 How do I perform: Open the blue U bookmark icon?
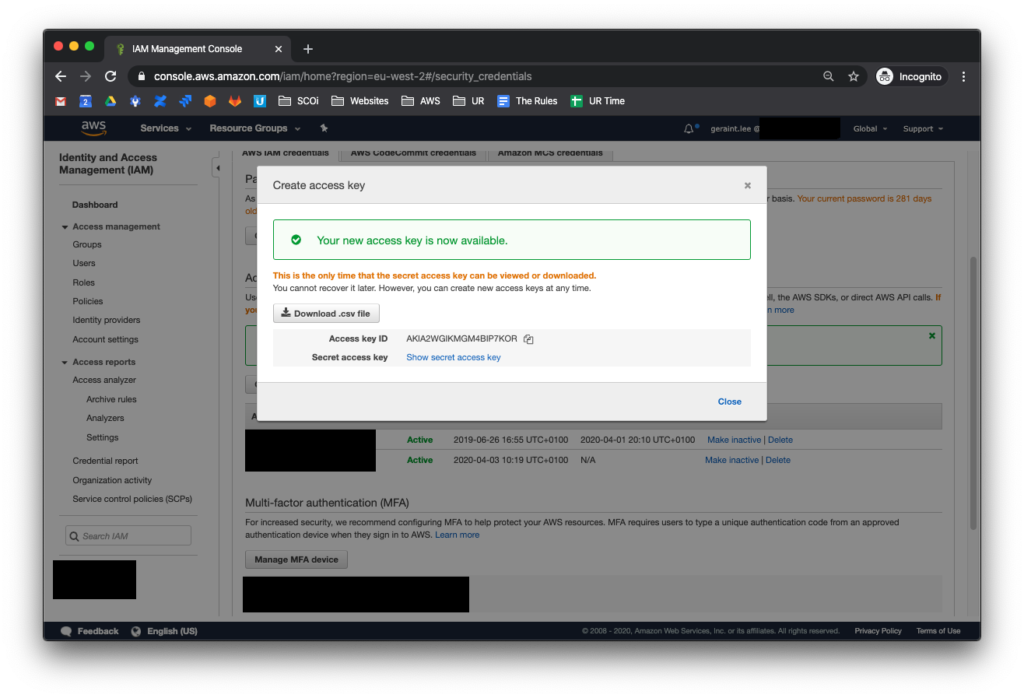tap(260, 101)
